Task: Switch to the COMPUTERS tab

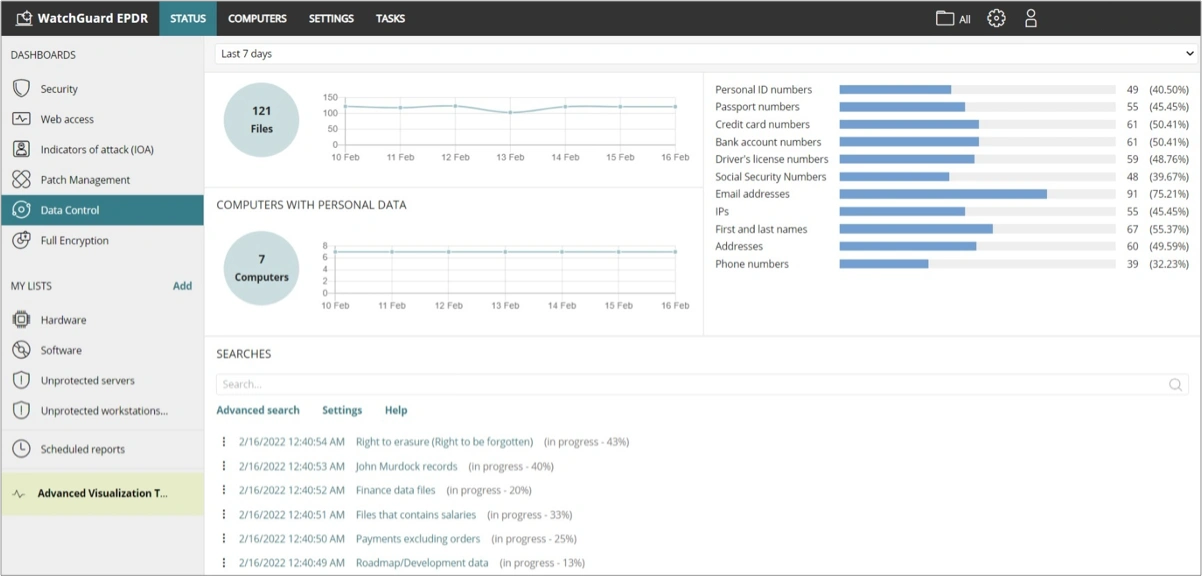Action: tap(257, 18)
